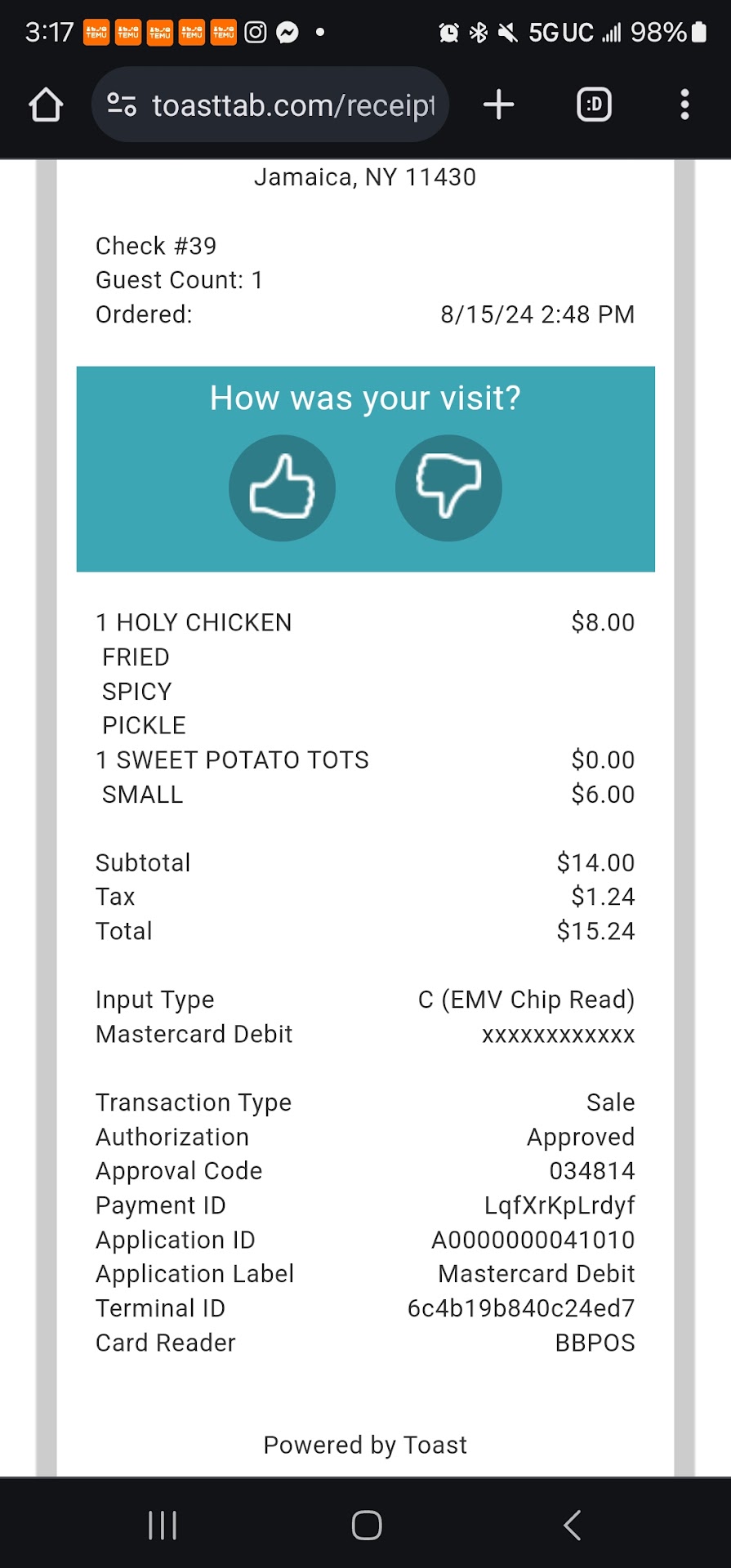The width and height of the screenshot is (731, 1568).
Task: Tap the Powered by Toast link
Action: coord(365,1445)
